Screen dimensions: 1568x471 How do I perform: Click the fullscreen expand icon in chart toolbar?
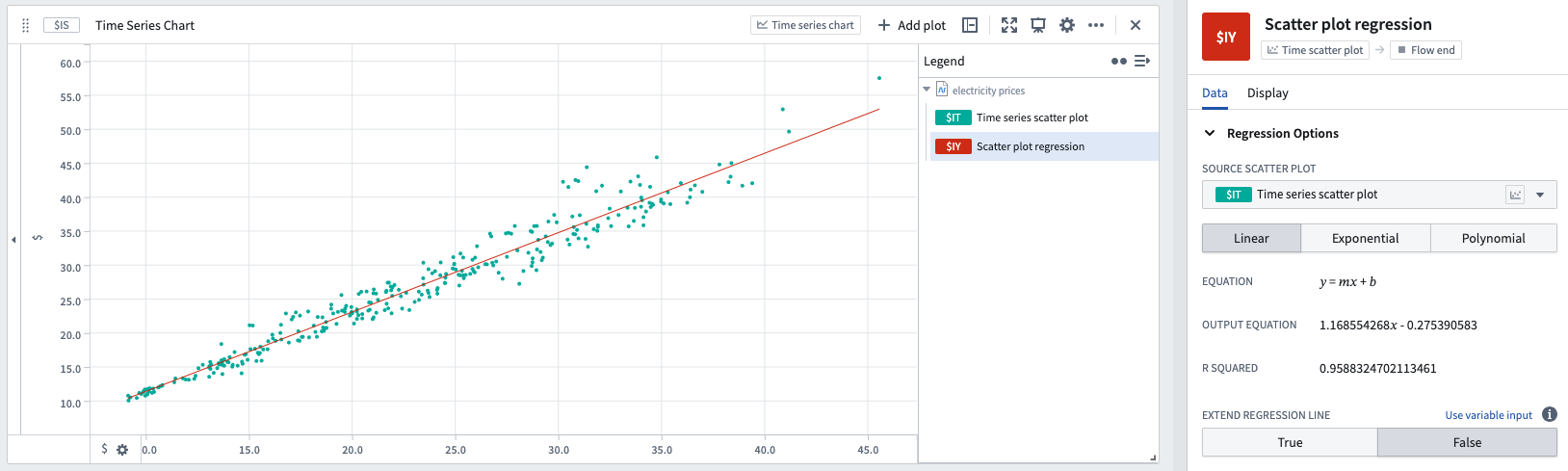(1008, 25)
